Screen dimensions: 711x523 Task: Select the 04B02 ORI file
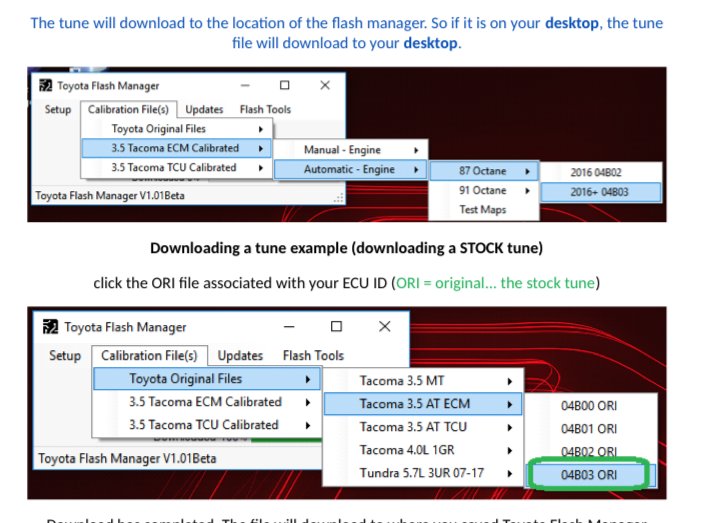589,452
